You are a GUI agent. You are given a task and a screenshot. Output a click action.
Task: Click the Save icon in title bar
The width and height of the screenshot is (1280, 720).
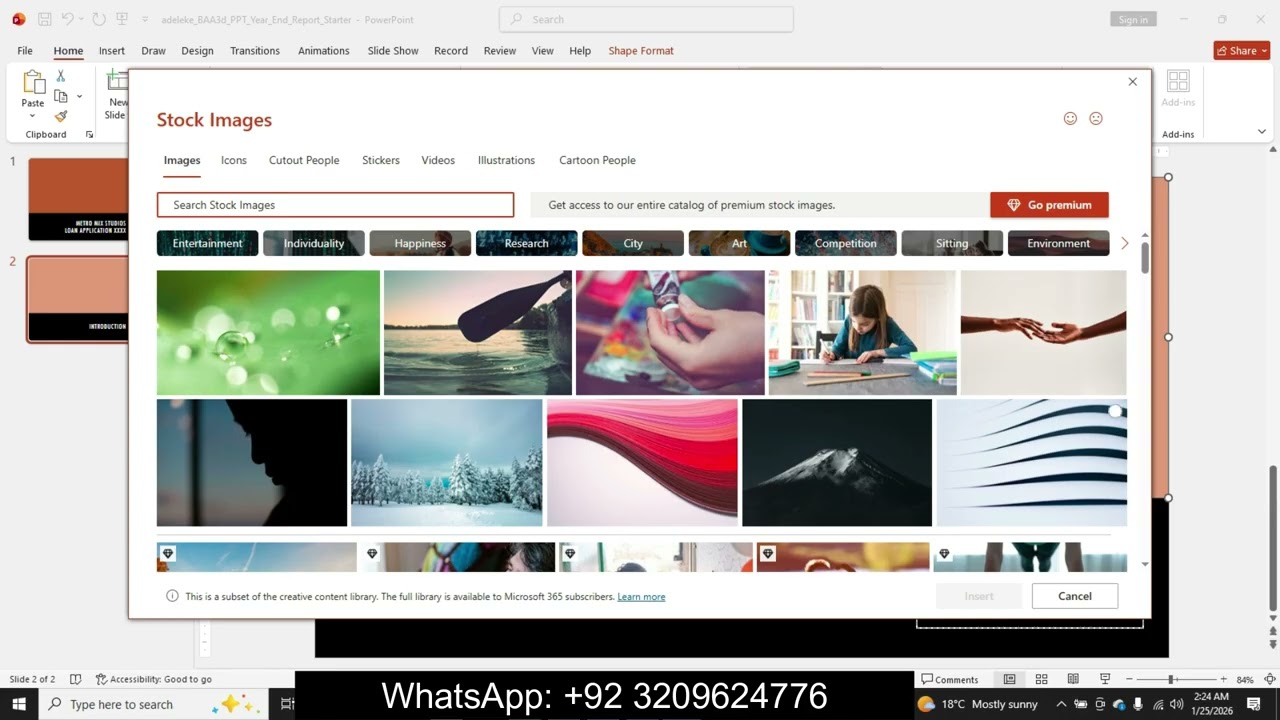[x=44, y=19]
